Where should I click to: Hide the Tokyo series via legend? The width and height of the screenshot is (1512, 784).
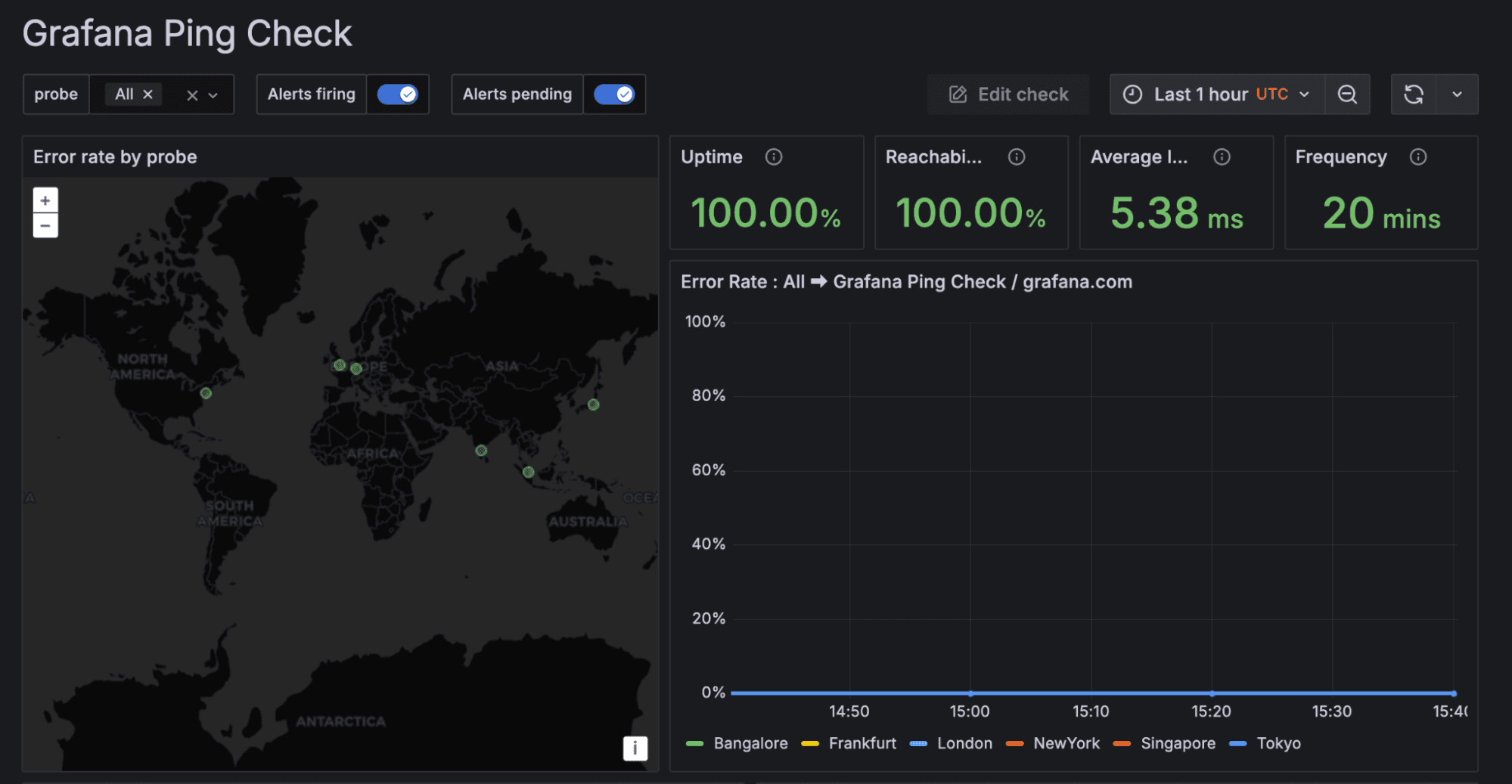click(x=1279, y=743)
